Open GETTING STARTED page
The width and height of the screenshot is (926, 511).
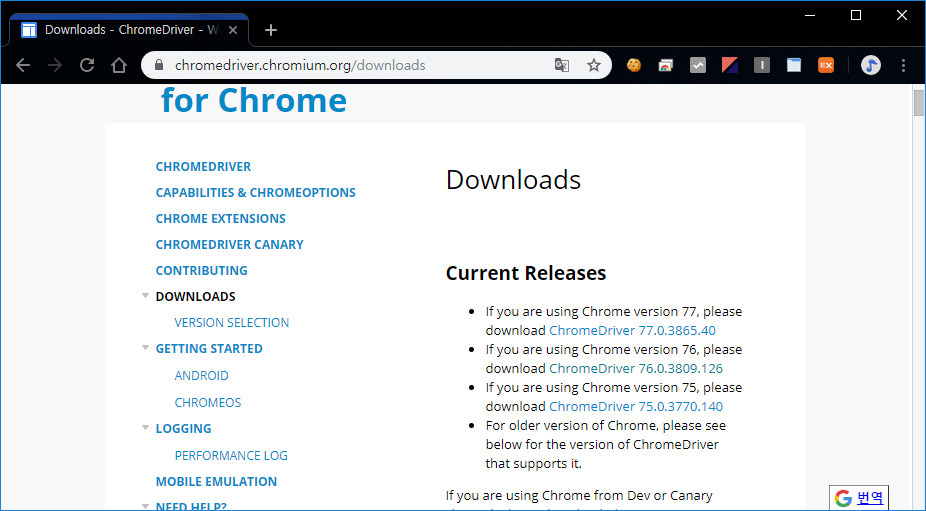[x=209, y=349]
